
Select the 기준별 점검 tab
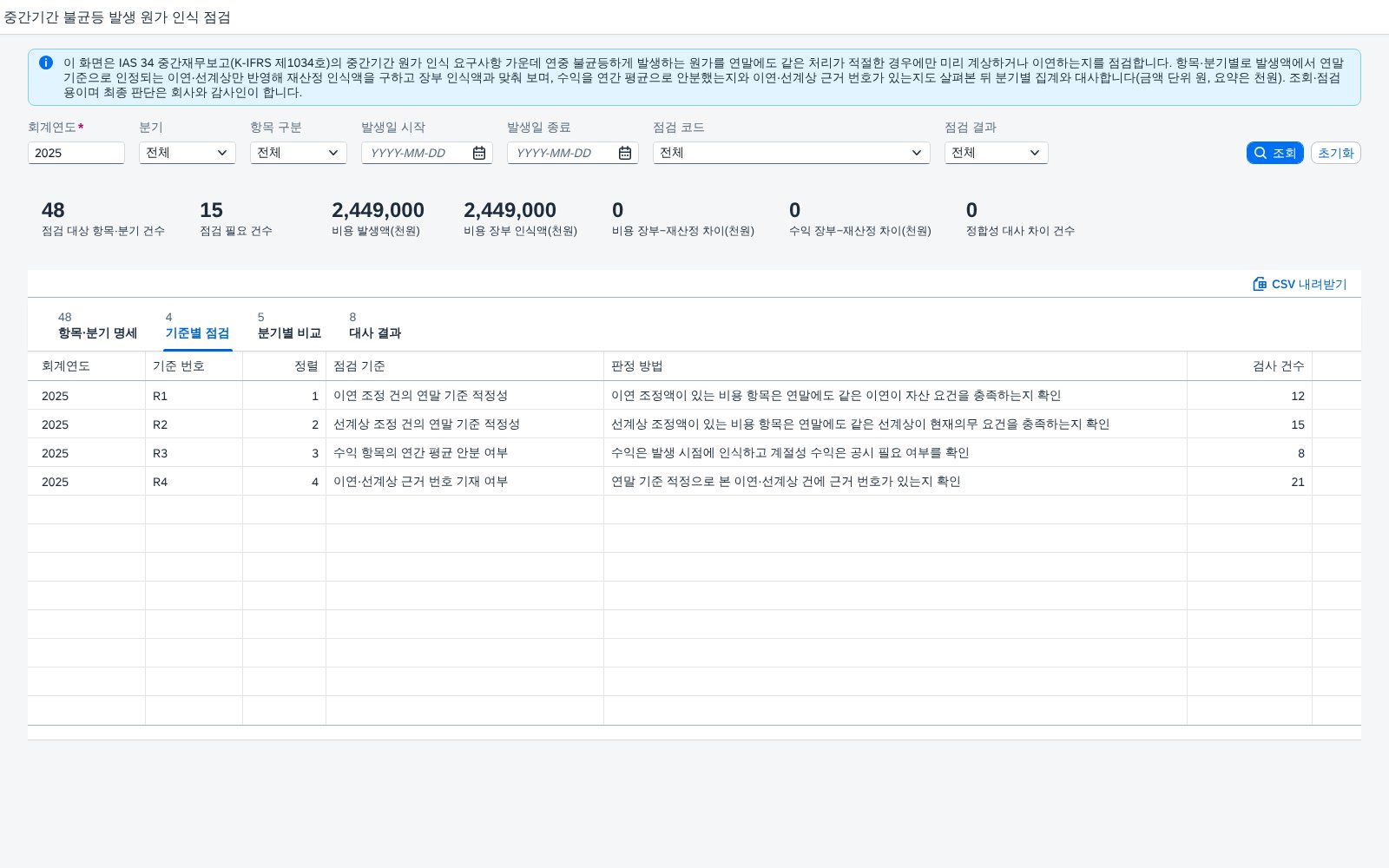click(x=197, y=325)
